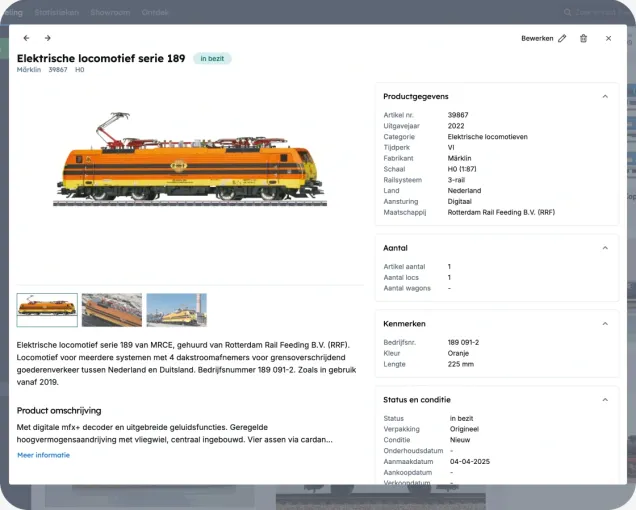Click Tijdperk value 'VI'
The width and height of the screenshot is (636, 510).
(x=451, y=148)
